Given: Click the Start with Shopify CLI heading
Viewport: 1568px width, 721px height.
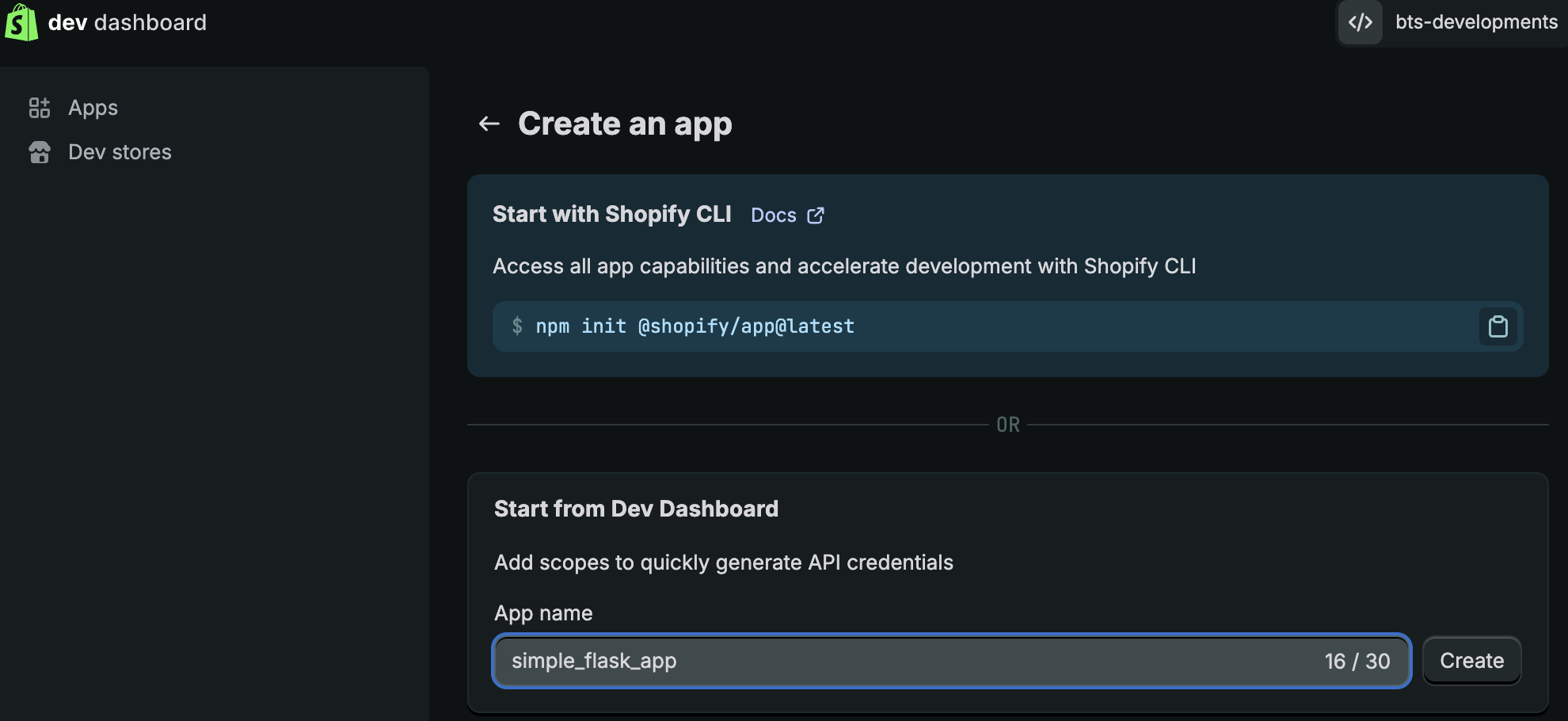Looking at the screenshot, I should [x=612, y=215].
